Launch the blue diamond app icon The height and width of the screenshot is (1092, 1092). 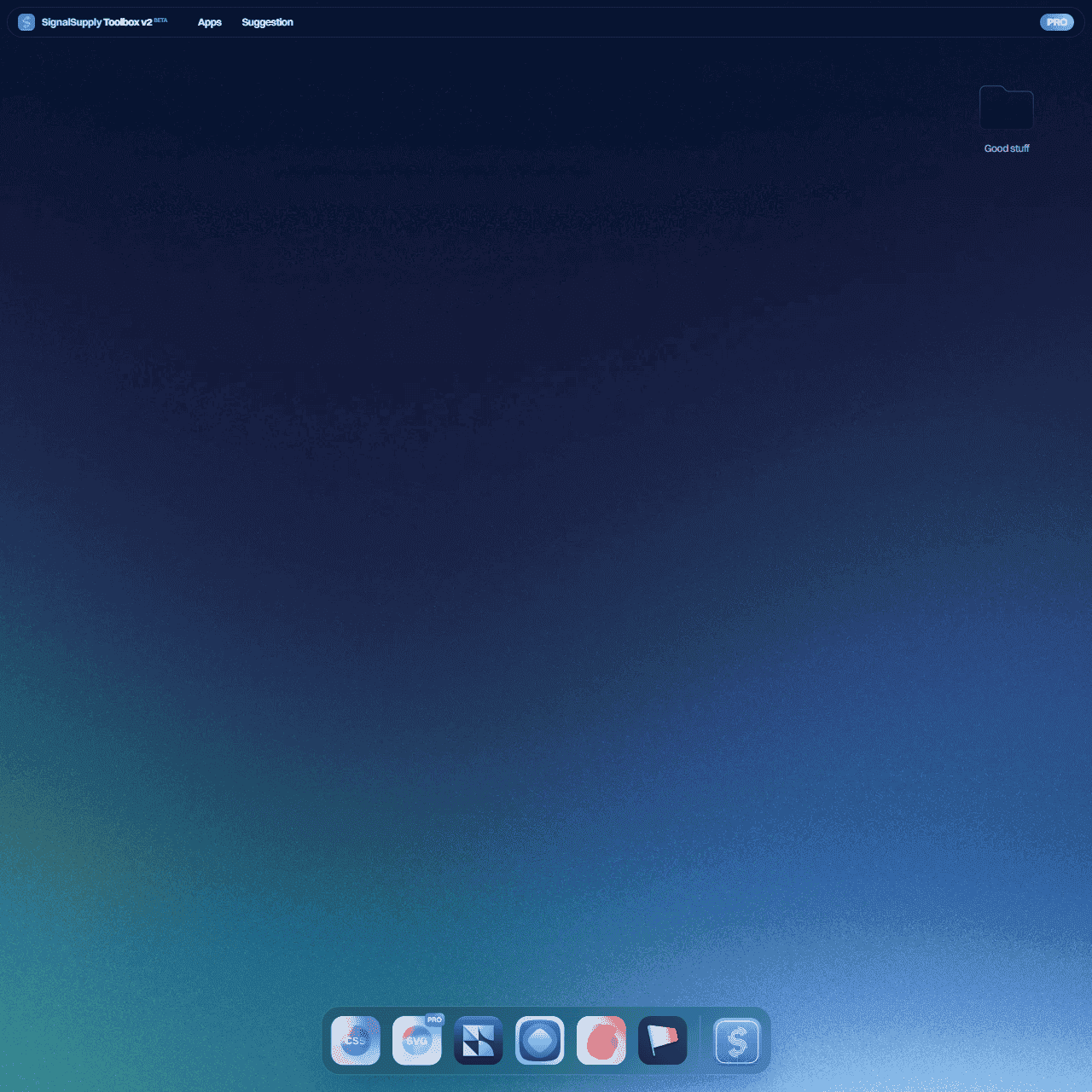(x=540, y=1040)
